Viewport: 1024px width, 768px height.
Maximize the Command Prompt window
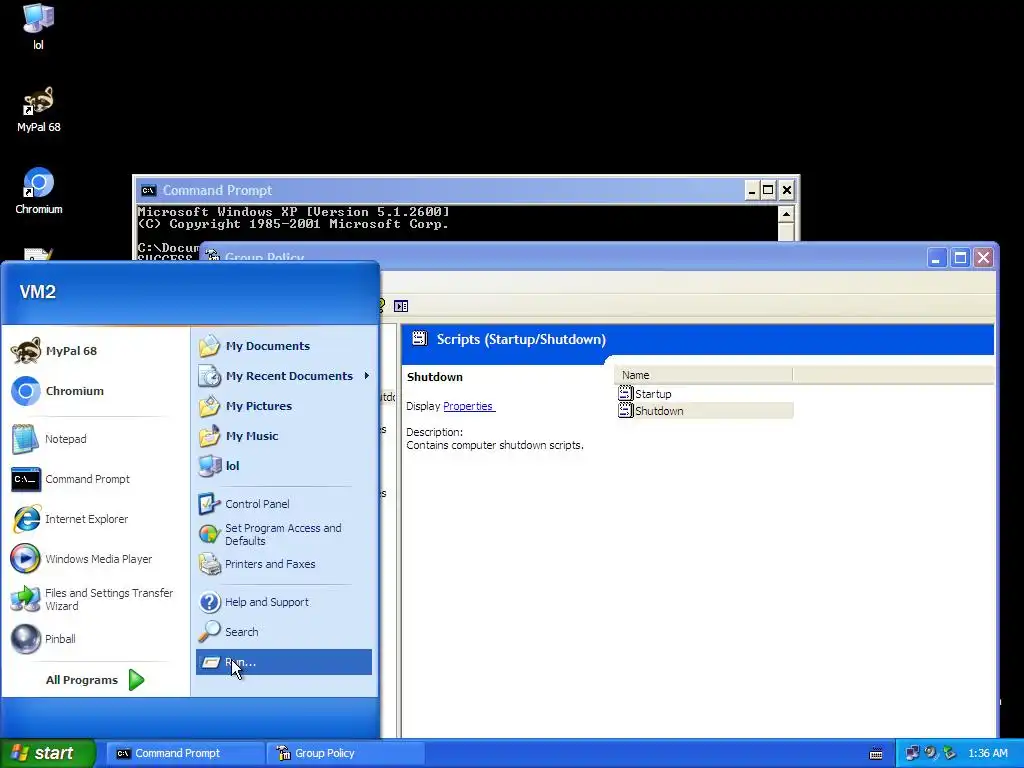(769, 190)
